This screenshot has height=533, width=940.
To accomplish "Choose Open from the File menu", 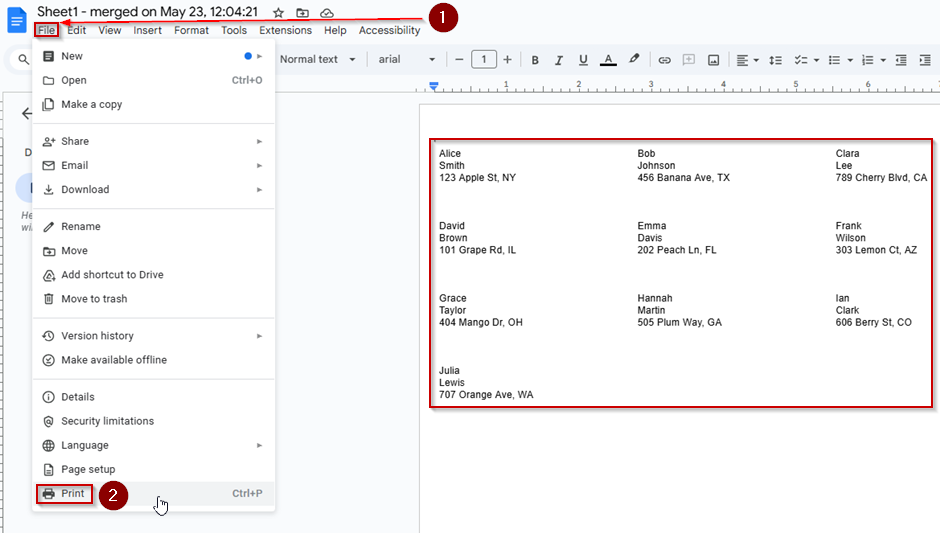I will [x=153, y=80].
